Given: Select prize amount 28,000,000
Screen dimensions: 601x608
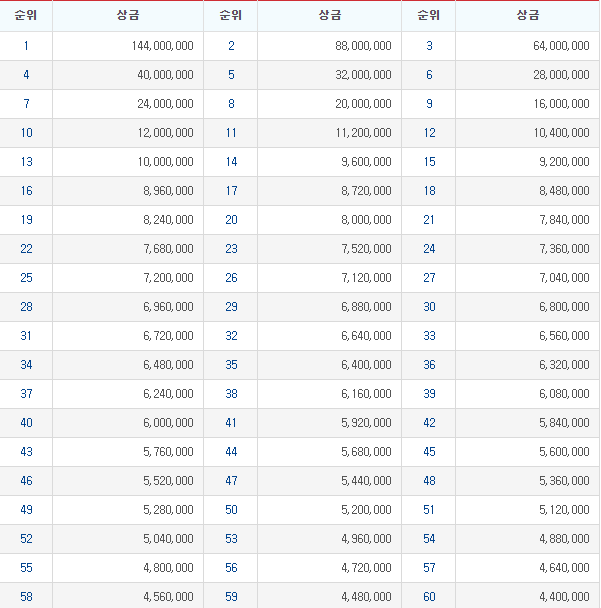Looking at the screenshot, I should [x=561, y=75].
